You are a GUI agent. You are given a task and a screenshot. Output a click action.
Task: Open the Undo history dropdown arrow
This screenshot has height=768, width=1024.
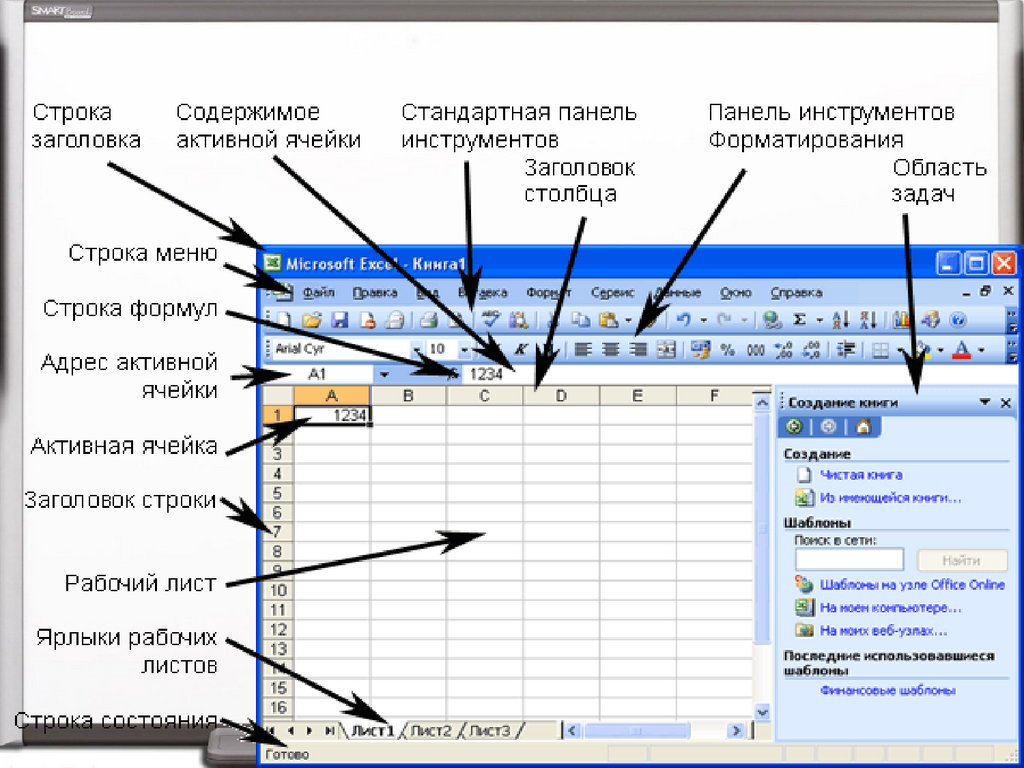coord(703,320)
